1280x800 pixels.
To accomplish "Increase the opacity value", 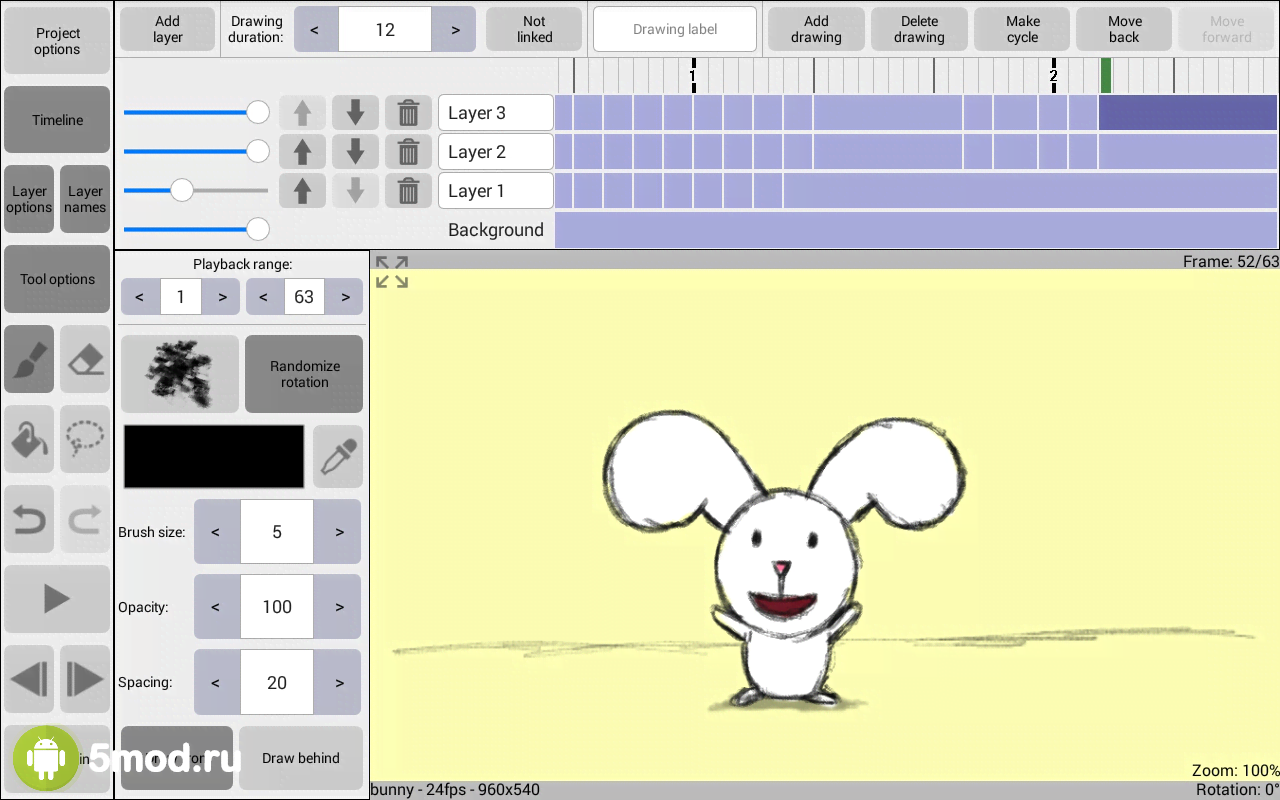I will click(x=339, y=607).
